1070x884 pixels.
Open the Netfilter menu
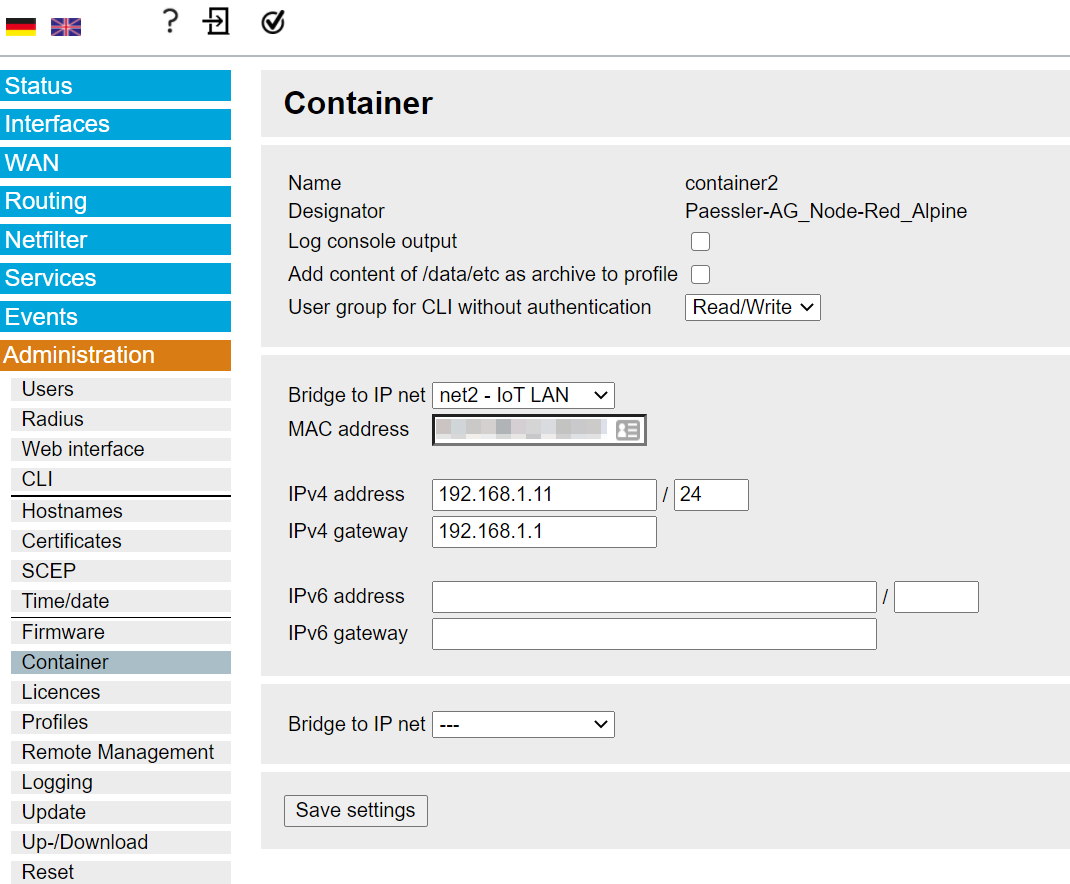[x=115, y=240]
